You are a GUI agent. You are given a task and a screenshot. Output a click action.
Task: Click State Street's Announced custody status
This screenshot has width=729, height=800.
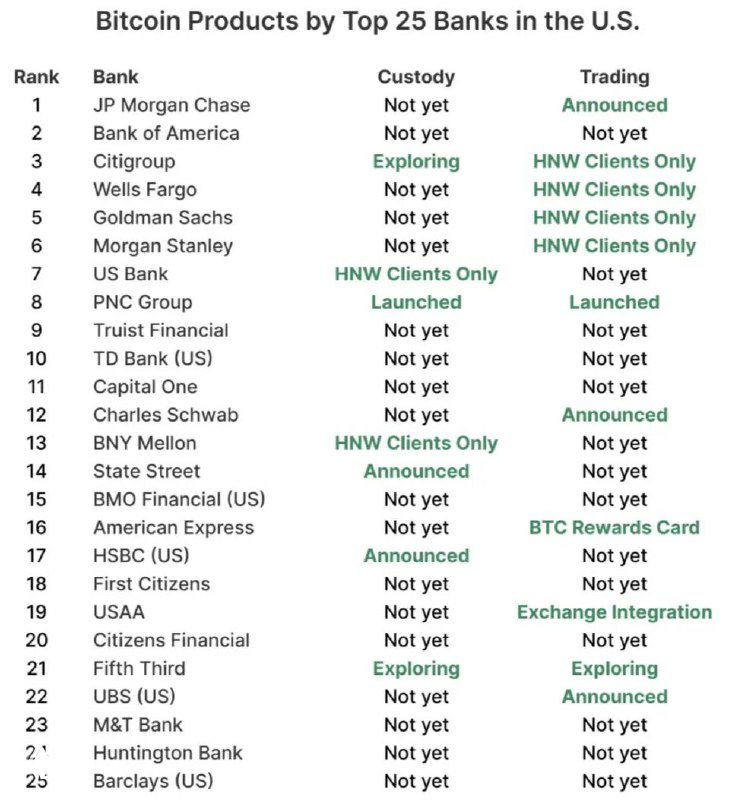[416, 471]
